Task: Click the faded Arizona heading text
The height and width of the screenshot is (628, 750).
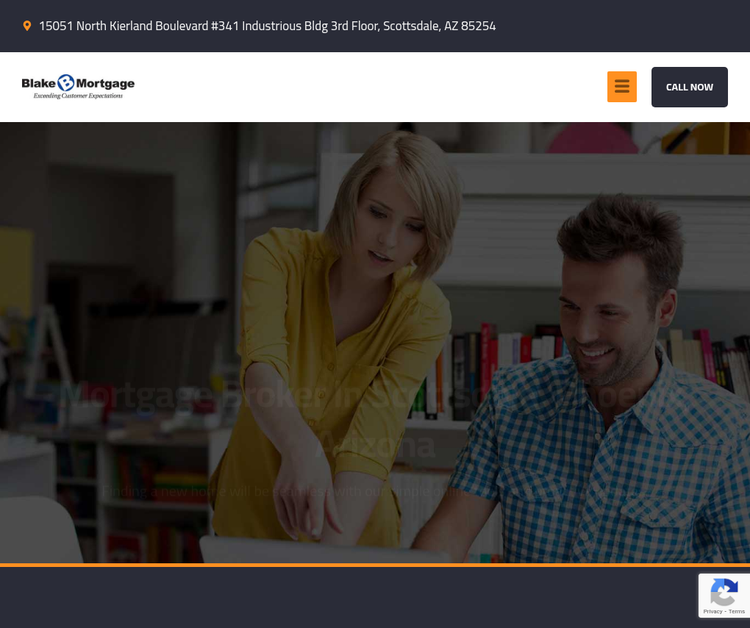Action: coord(375,445)
